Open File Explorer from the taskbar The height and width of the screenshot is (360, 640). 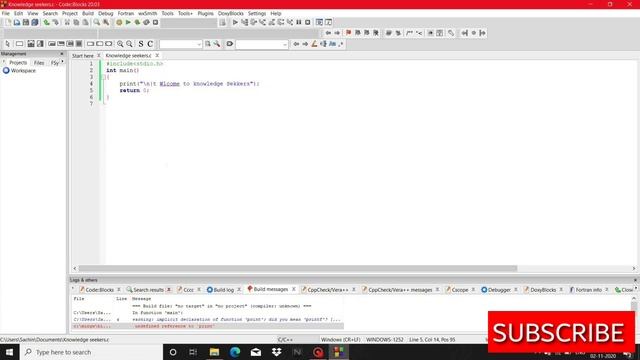214,352
